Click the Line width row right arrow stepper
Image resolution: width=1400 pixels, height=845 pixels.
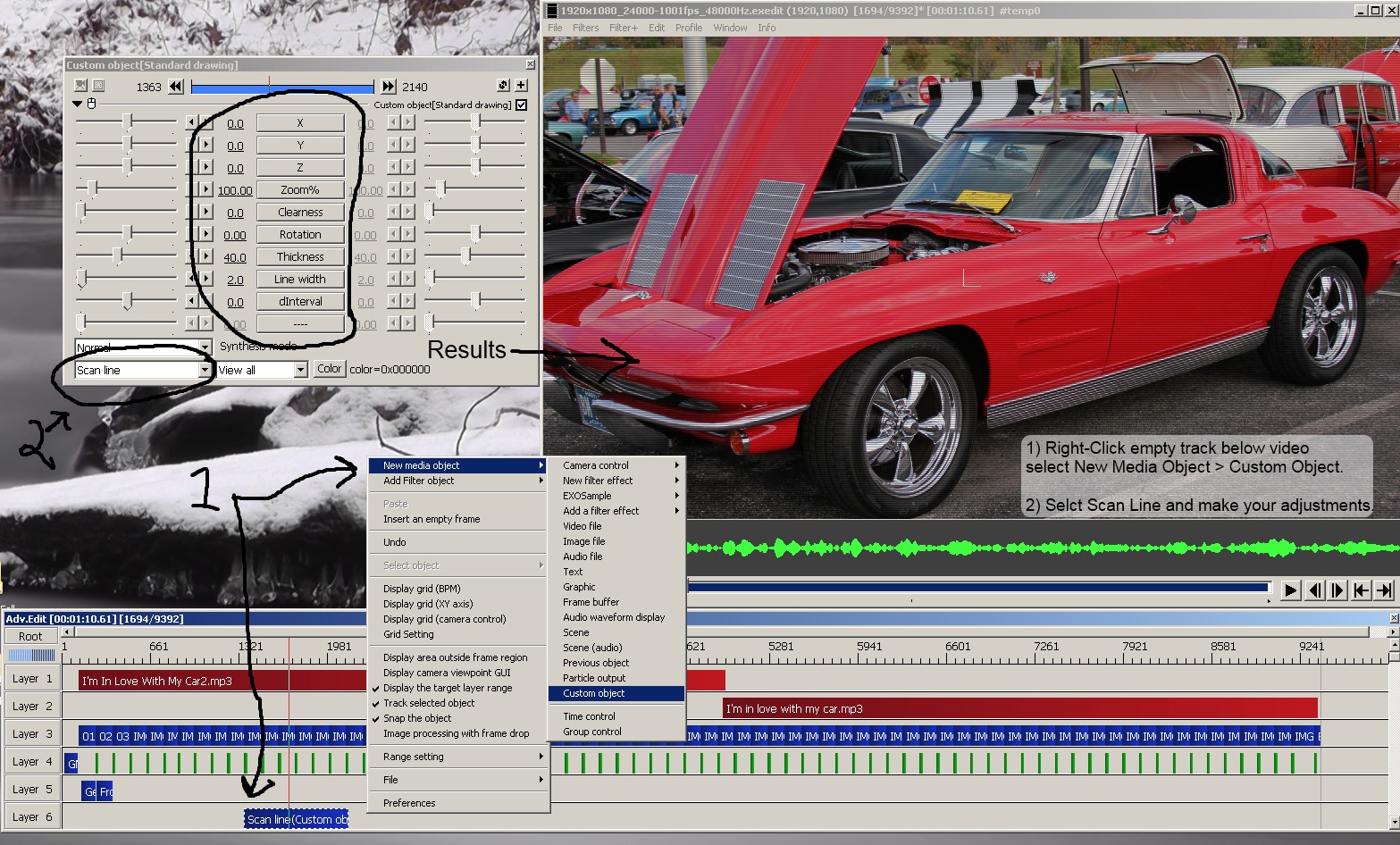(x=206, y=279)
